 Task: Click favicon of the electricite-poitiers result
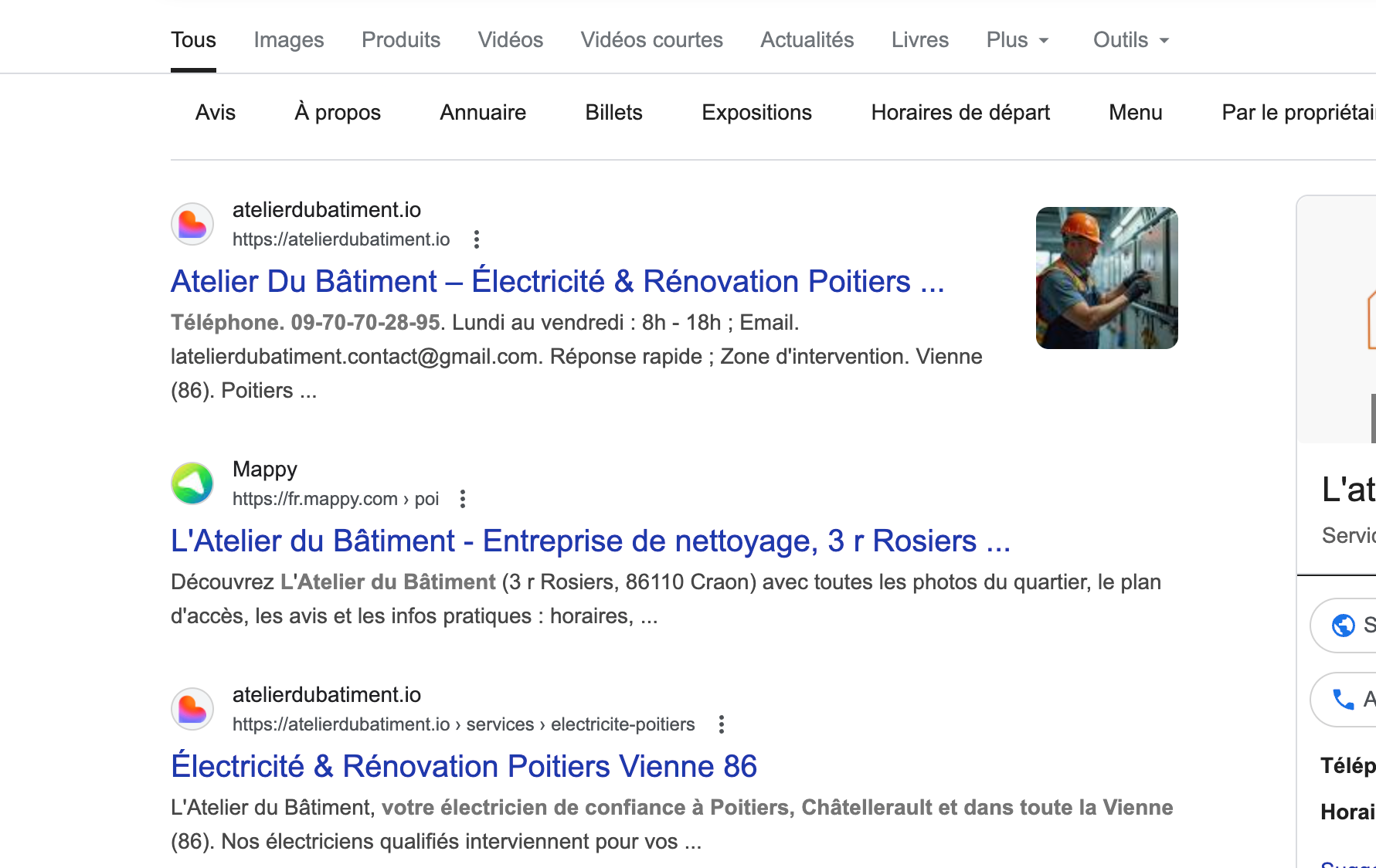(192, 710)
